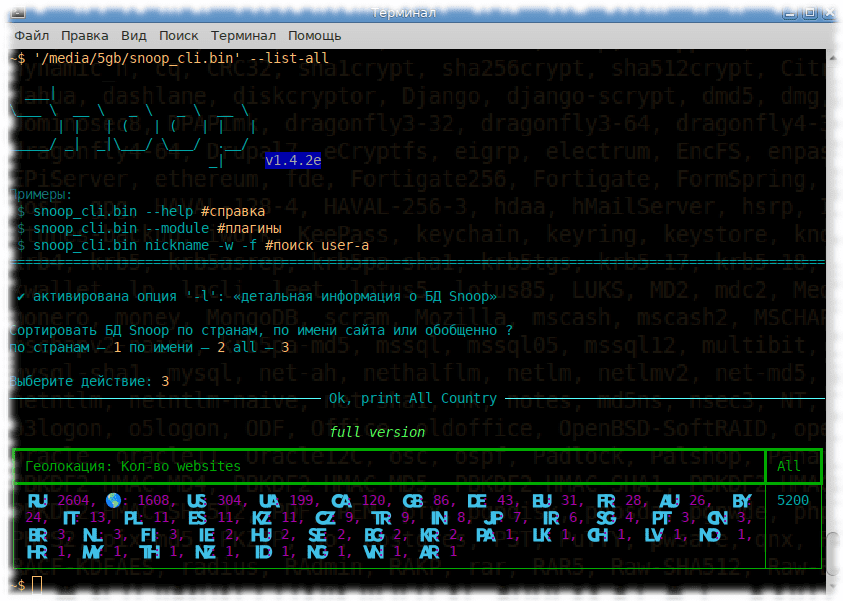Viewport: 843px width, 601px height.
Task: Open the Правка menu
Action: coord(85,35)
